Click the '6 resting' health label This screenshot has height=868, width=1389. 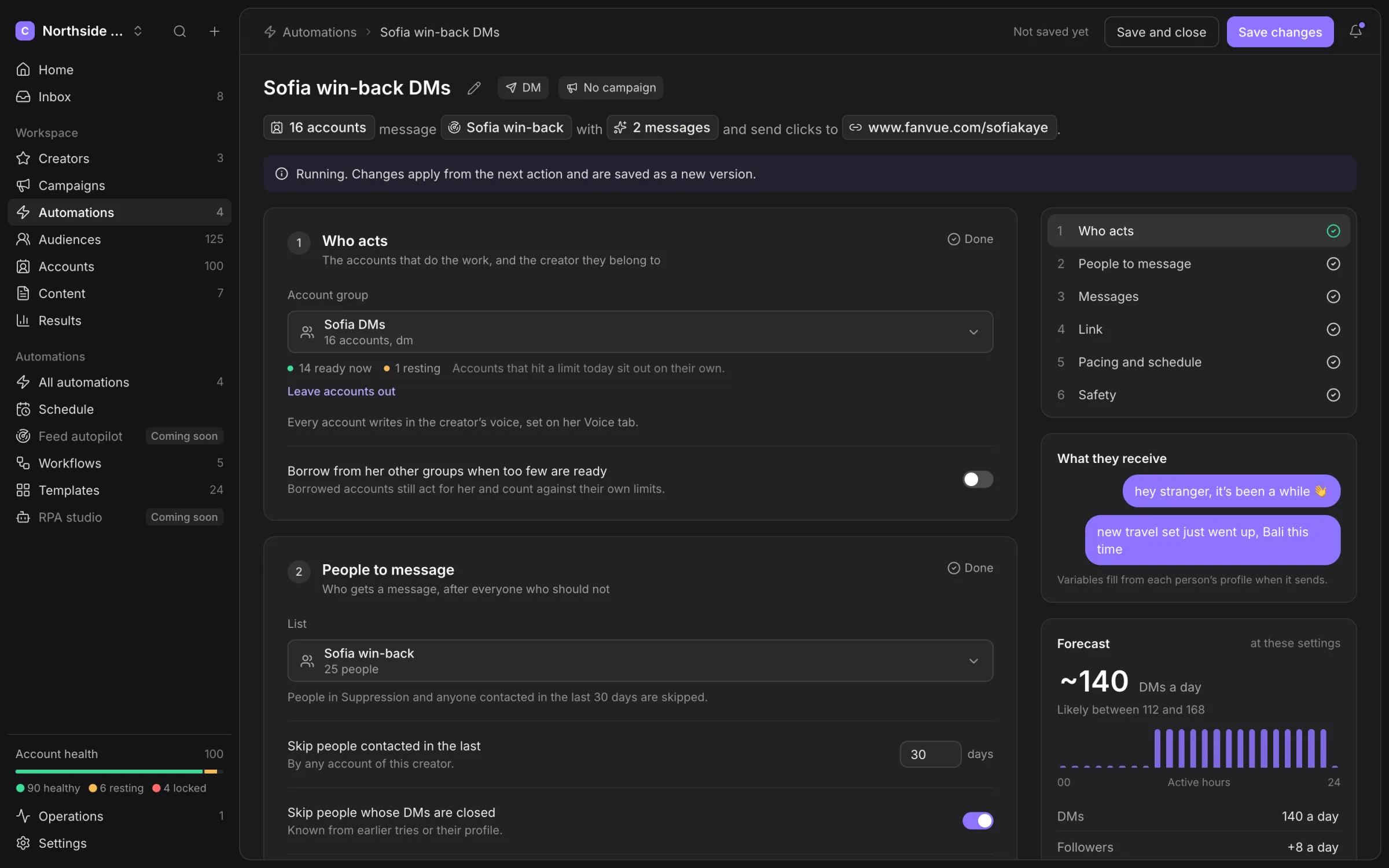pyautogui.click(x=122, y=788)
